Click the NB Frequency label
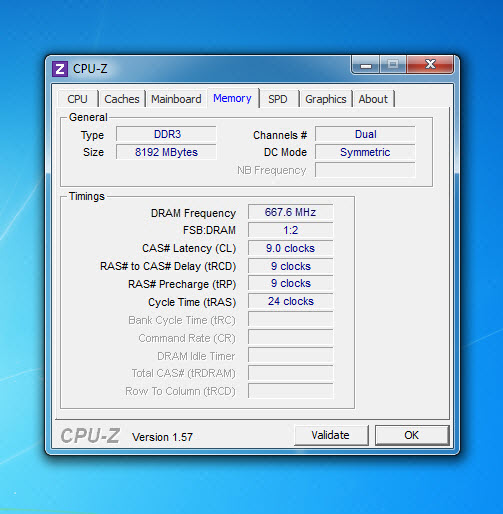503x514 pixels. tap(272, 170)
